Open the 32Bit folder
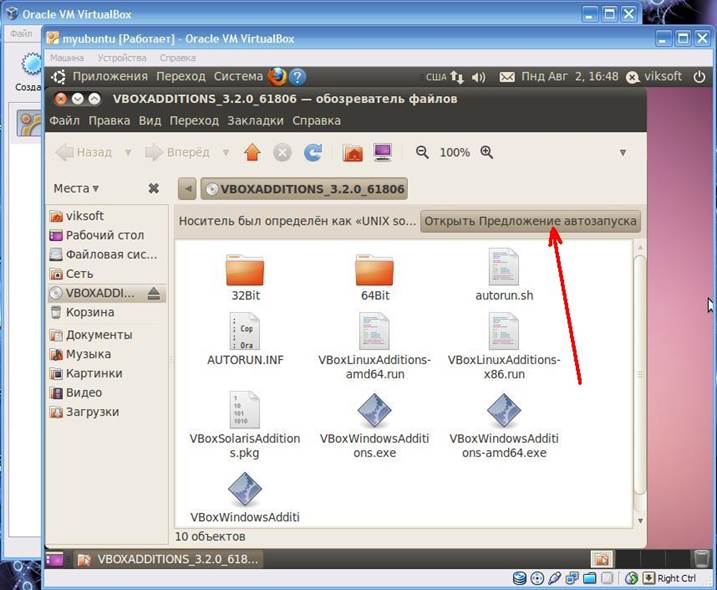The image size is (717, 590). coord(245,277)
